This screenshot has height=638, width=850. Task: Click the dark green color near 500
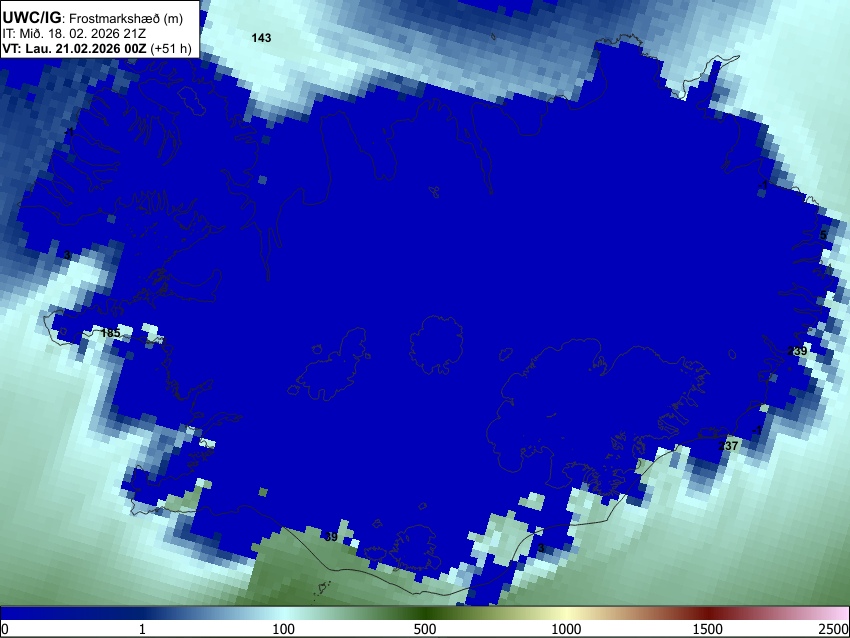tap(425, 614)
